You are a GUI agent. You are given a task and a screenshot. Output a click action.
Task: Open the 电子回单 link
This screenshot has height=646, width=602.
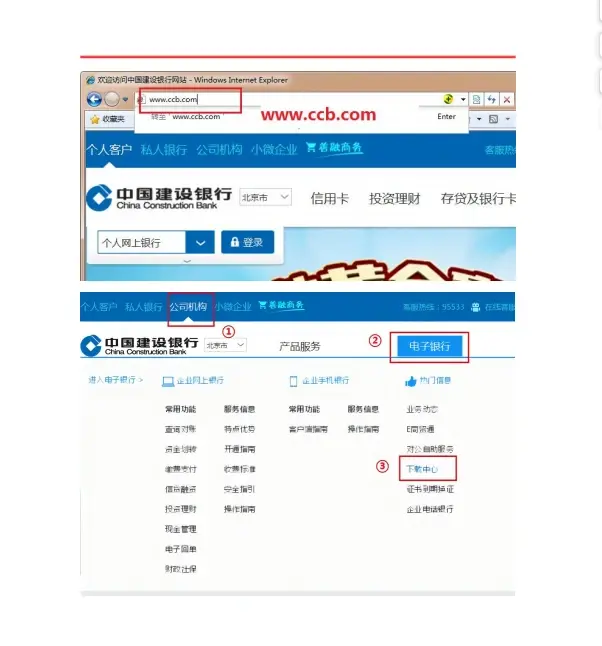[x=180, y=549]
